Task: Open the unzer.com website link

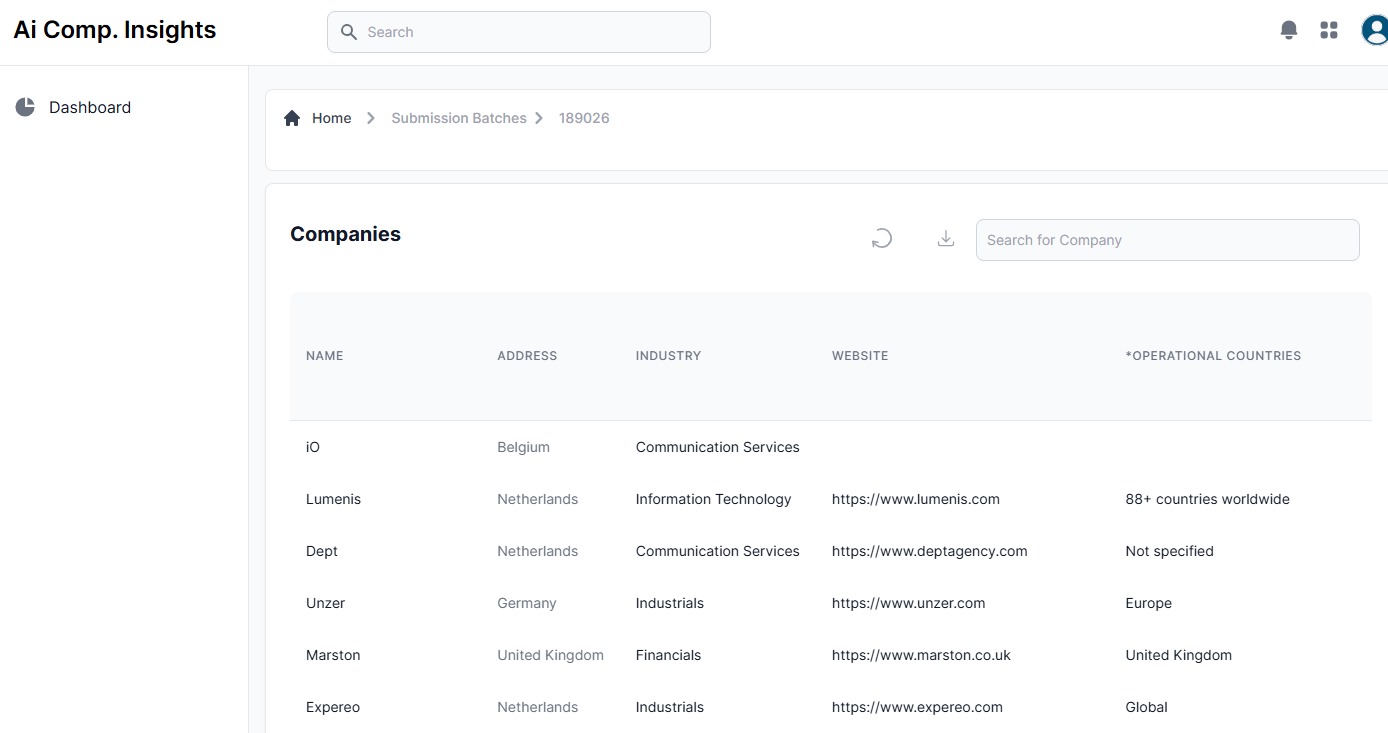Action: (x=909, y=603)
